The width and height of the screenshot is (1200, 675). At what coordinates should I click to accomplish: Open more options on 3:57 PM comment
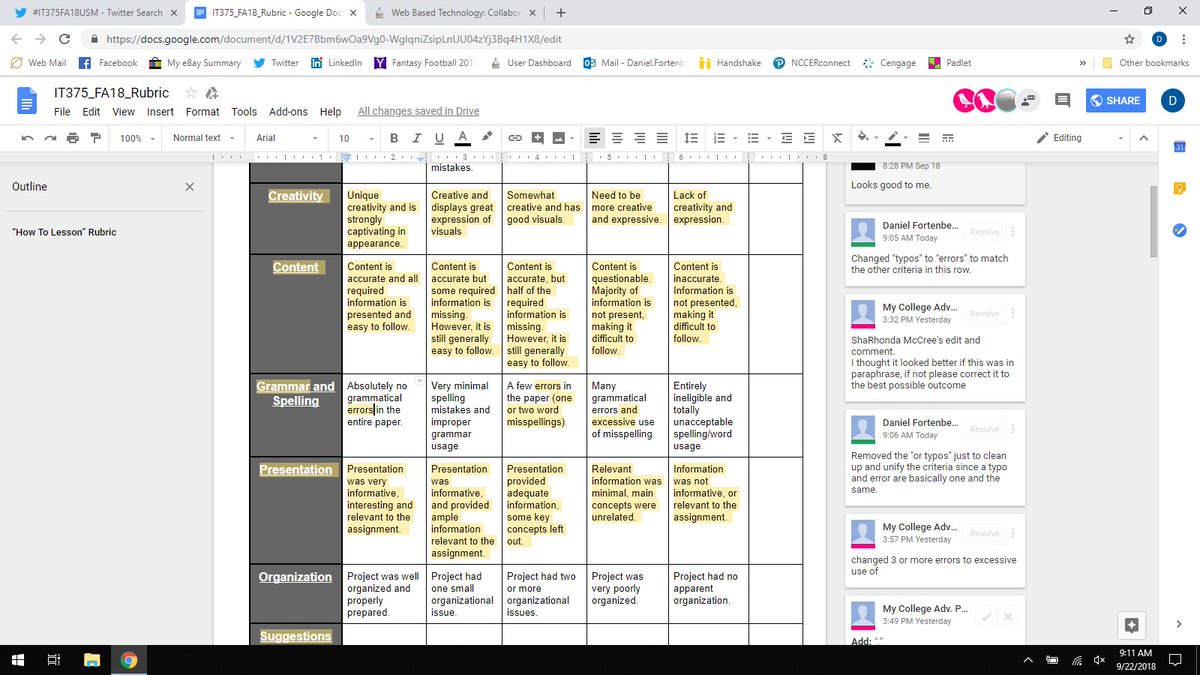[1013, 533]
